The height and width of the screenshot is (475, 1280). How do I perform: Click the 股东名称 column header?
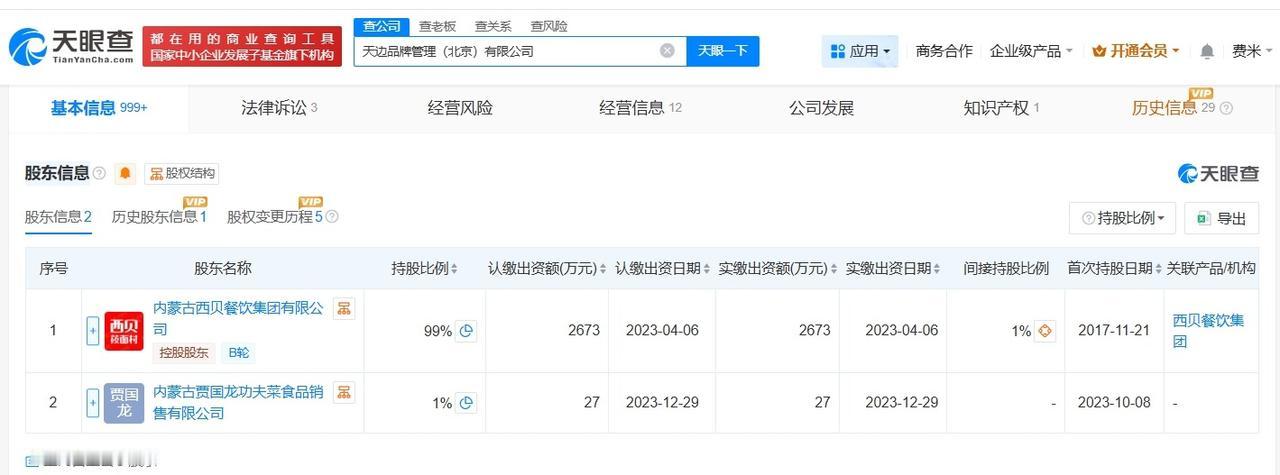pyautogui.click(x=222, y=269)
